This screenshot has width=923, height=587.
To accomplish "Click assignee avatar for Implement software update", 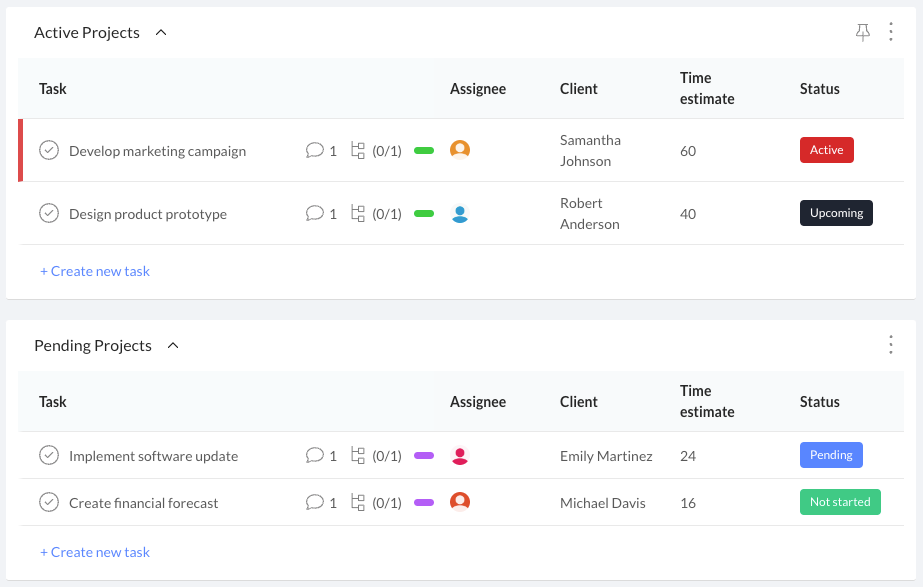I will pyautogui.click(x=460, y=456).
